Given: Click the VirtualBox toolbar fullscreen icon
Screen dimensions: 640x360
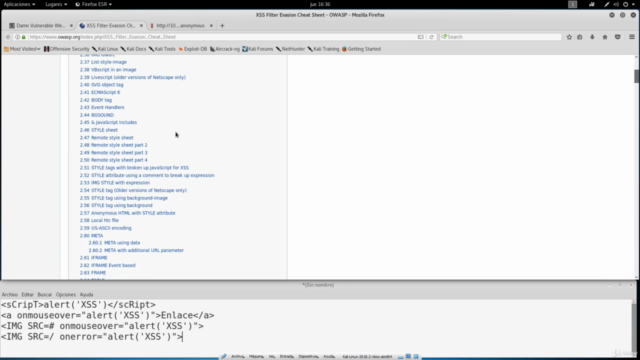Looking at the screenshot, I should pos(408,356).
